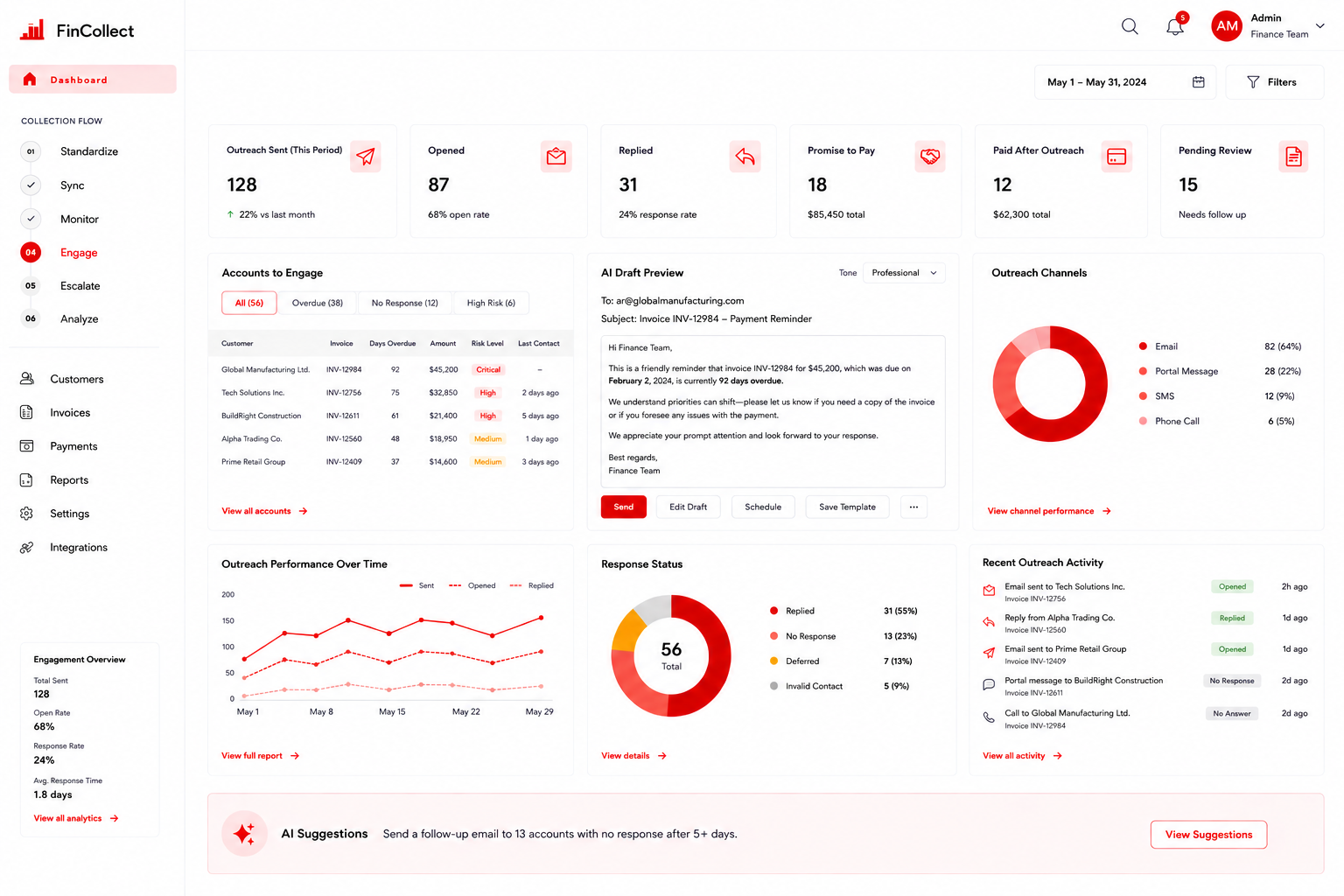Click calendar icon in date range
Image resolution: width=1344 pixels, height=896 pixels.
click(x=1199, y=82)
